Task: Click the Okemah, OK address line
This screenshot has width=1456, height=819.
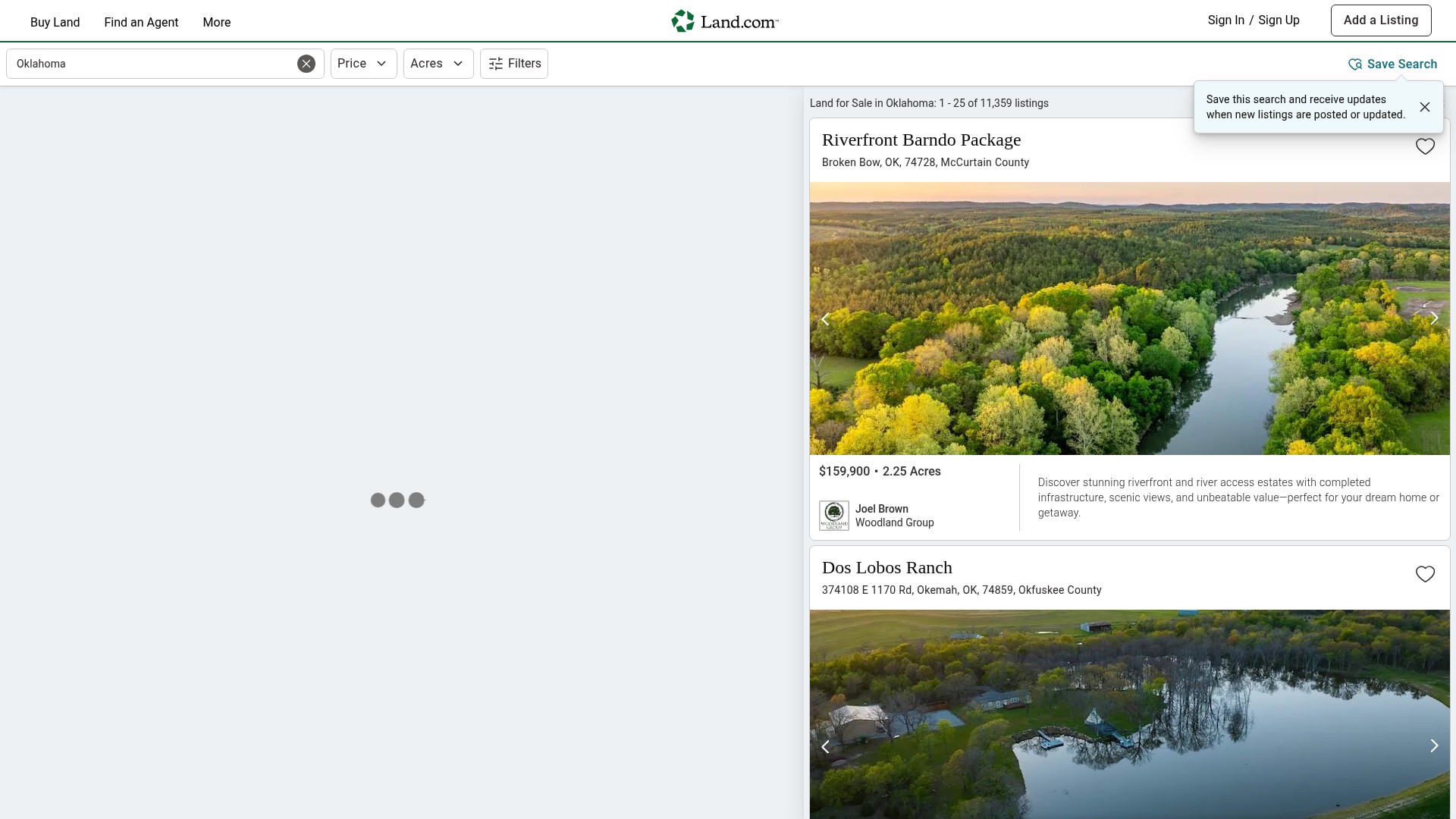Action: pos(962,590)
